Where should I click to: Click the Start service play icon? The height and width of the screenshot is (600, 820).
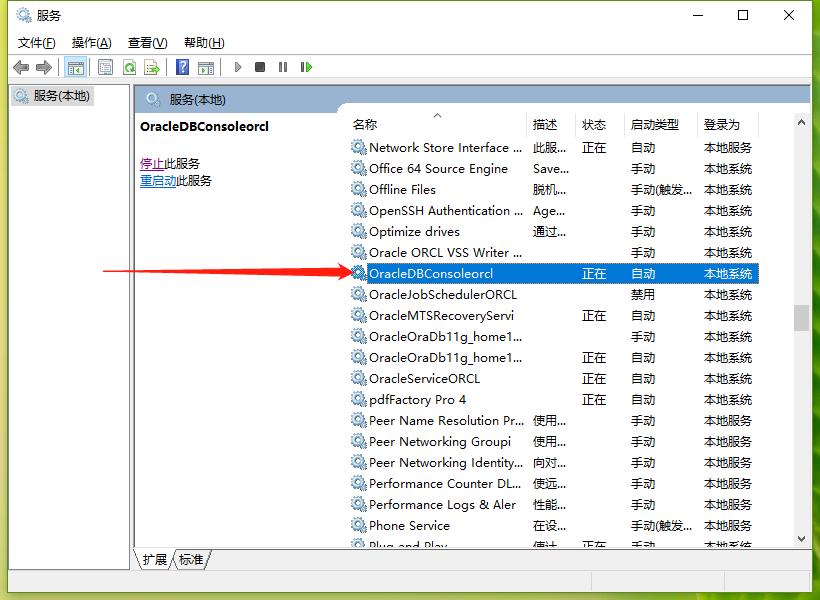237,66
